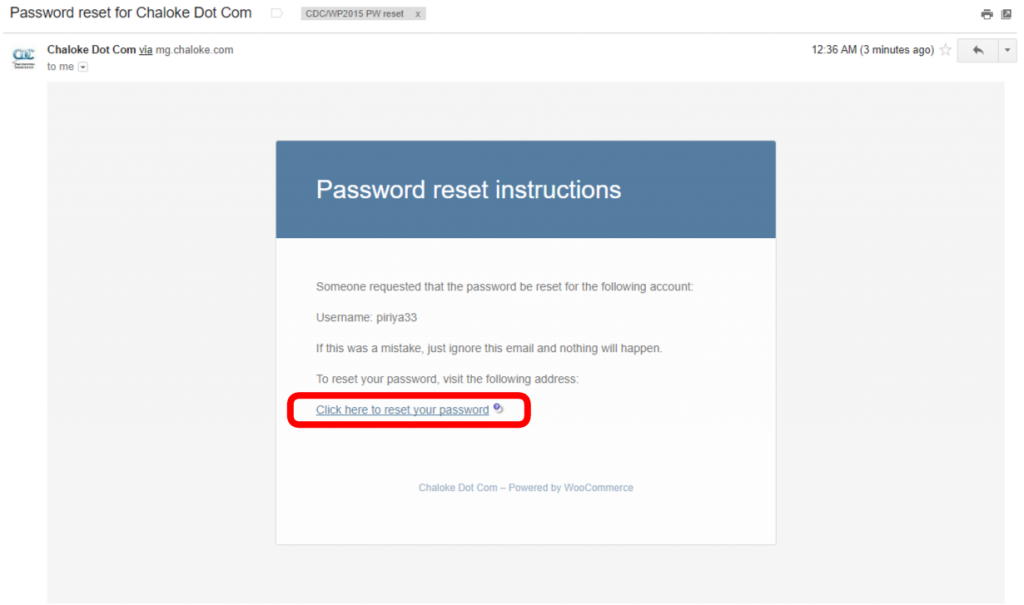Open the More options dropdown beside reply
Viewport: 1024px width, 605px height.
(x=1007, y=50)
